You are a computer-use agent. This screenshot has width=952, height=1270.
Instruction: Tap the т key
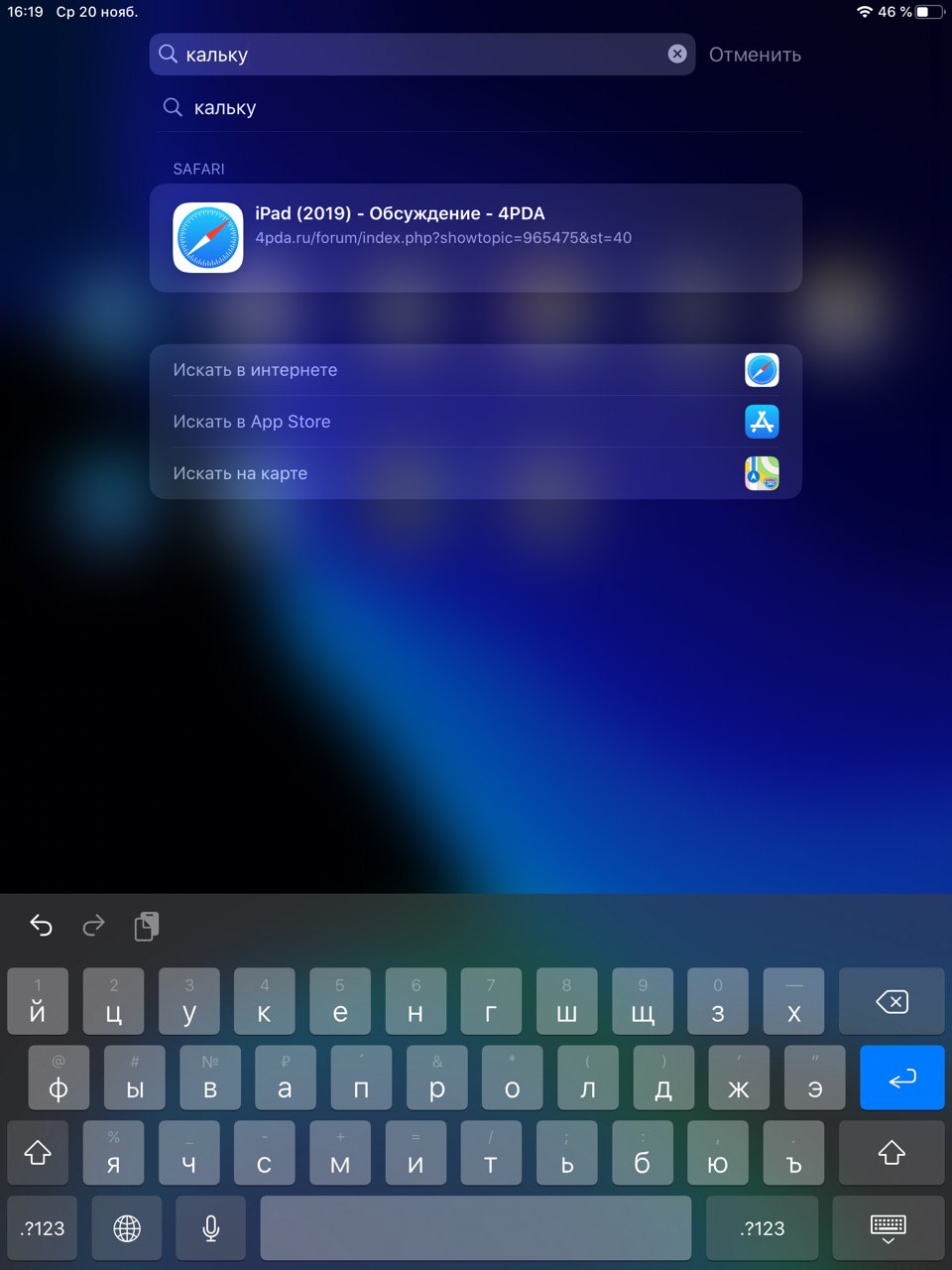coord(491,1153)
